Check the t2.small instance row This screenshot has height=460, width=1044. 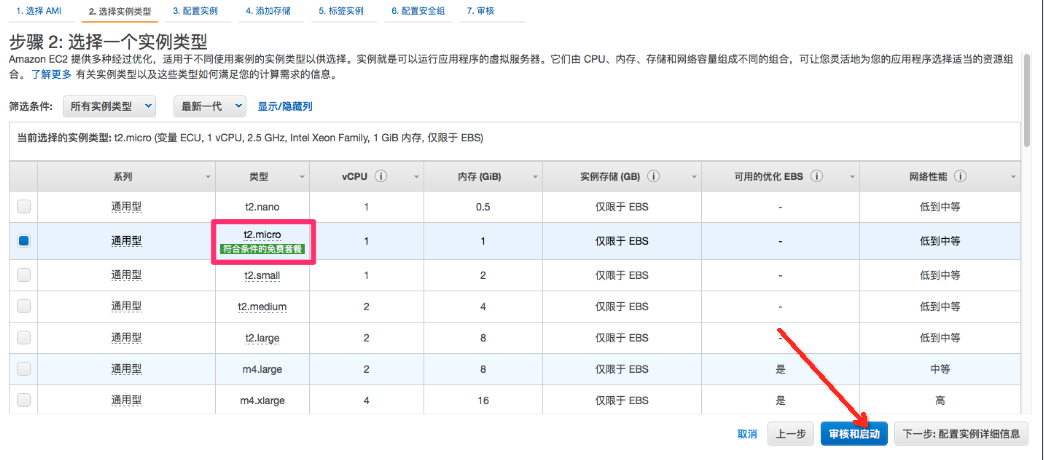pyautogui.click(x=24, y=275)
